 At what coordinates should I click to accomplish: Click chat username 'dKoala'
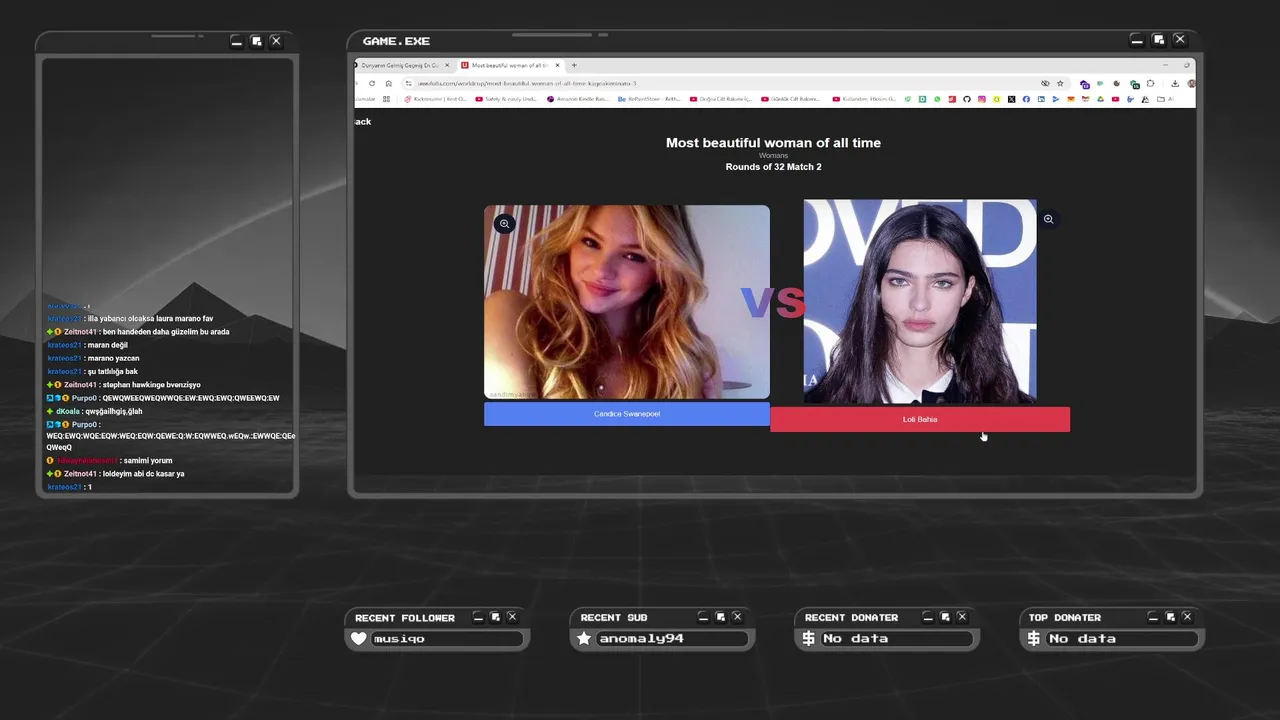tap(68, 411)
